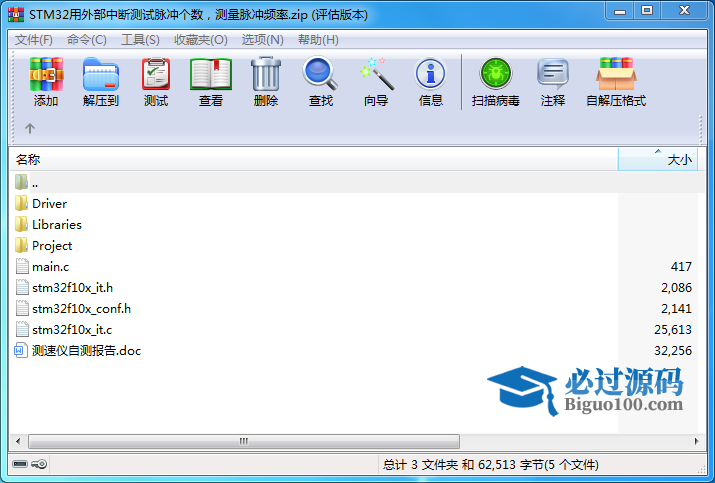Open the Favorites (收藏夹) menu
Image resolution: width=715 pixels, height=483 pixels.
[201, 40]
